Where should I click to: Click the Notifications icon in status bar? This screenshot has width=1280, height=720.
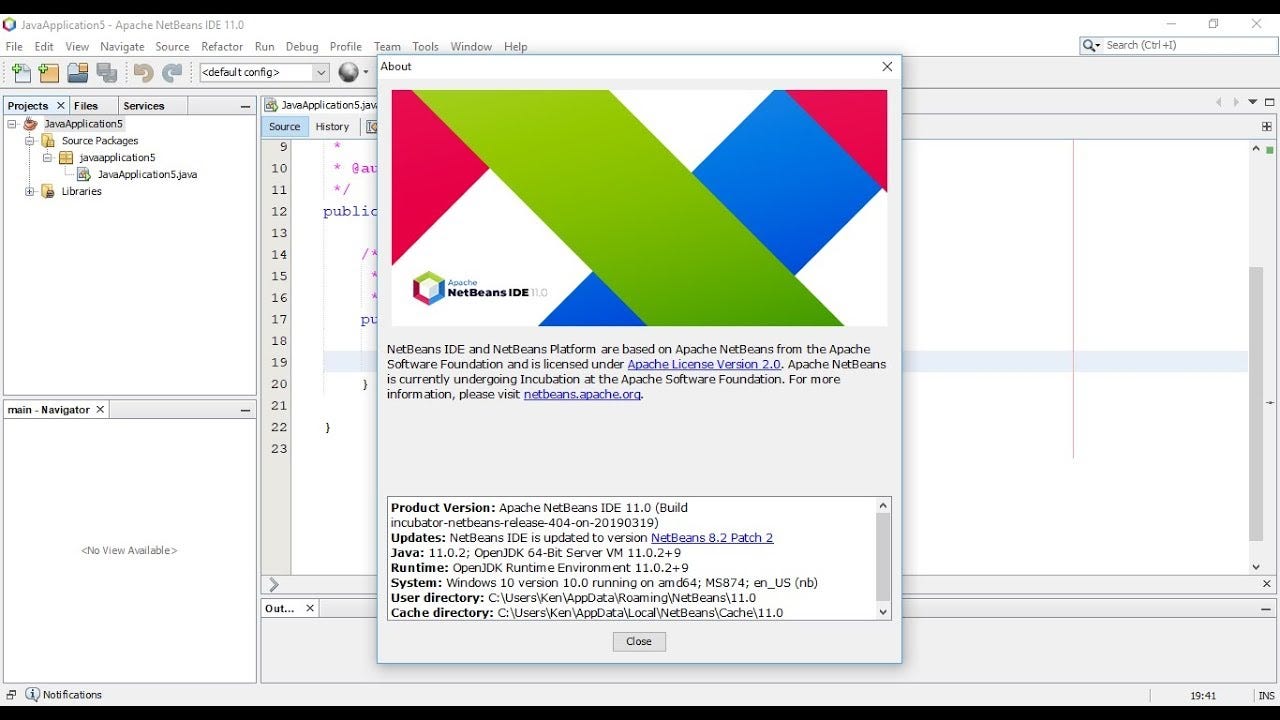(32, 694)
